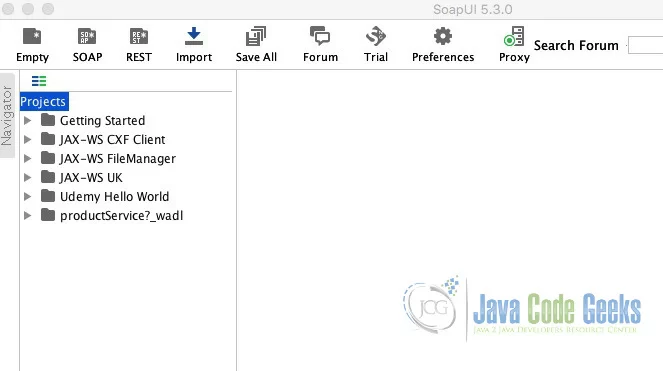Select the productService?_wadl label
This screenshot has height=371, width=663.
pos(121,216)
